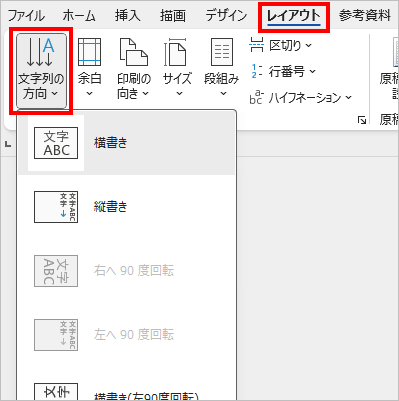The width and height of the screenshot is (399, 401).
Task: Click the サイズ page size icon
Action: pos(175,52)
